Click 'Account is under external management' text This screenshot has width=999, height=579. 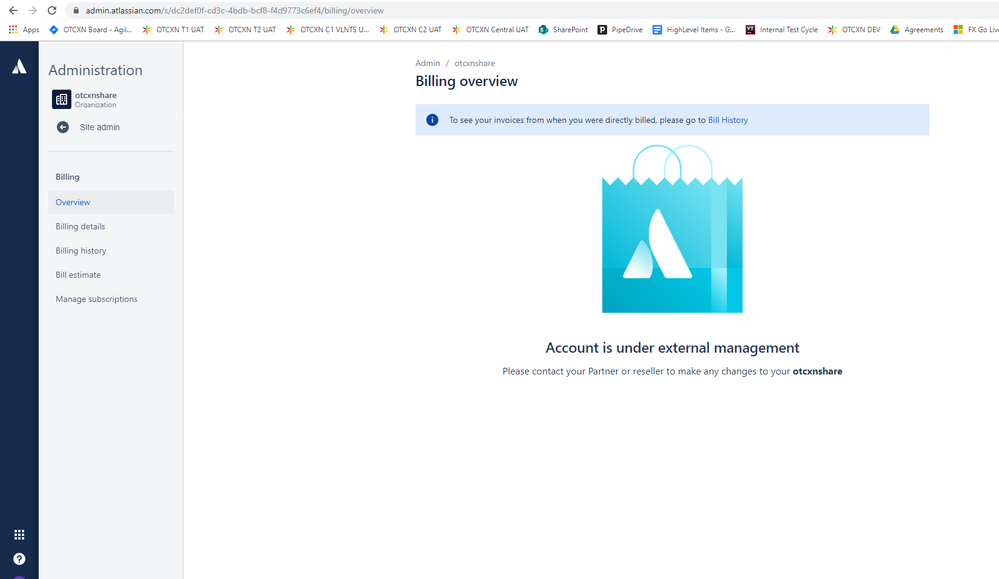click(x=672, y=348)
